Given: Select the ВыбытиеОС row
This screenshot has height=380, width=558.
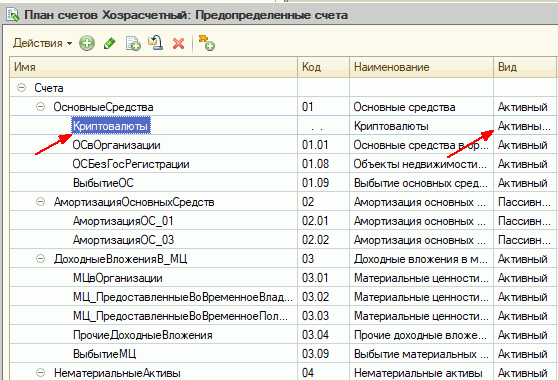Looking at the screenshot, I should click(x=283, y=183).
